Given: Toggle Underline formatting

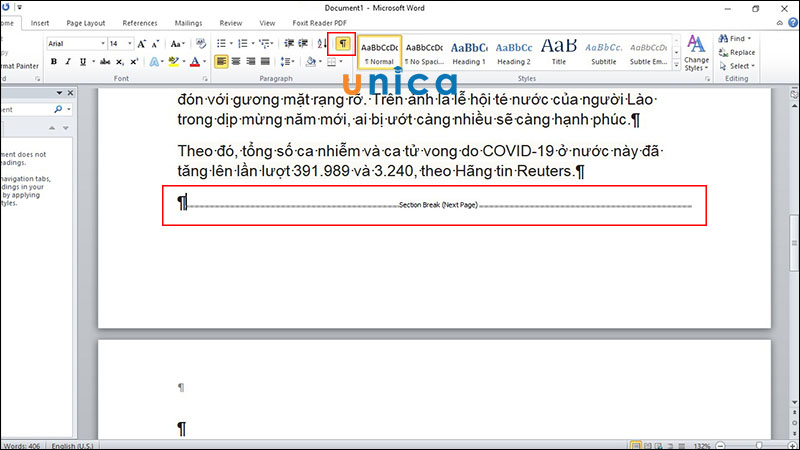Looking at the screenshot, I should 83,62.
